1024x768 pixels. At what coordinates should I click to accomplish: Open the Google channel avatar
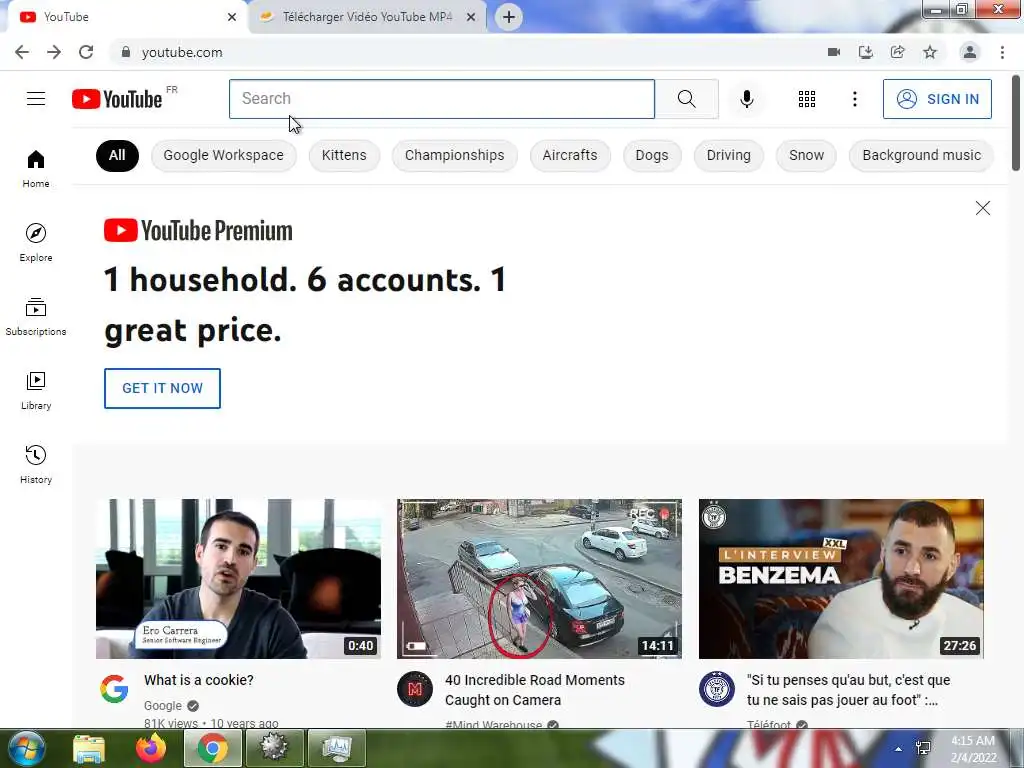tap(114, 689)
